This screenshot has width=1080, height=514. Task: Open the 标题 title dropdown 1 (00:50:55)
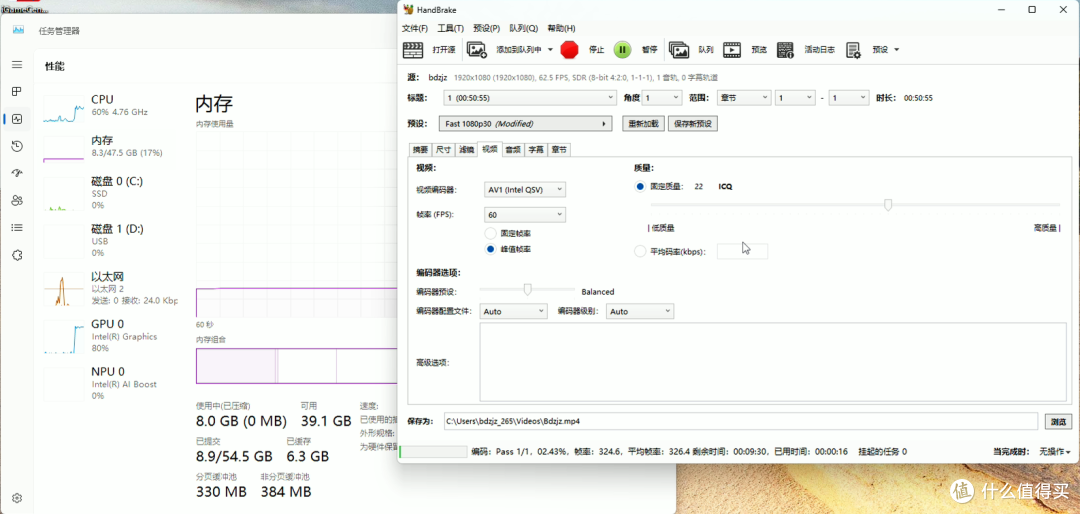click(x=530, y=98)
